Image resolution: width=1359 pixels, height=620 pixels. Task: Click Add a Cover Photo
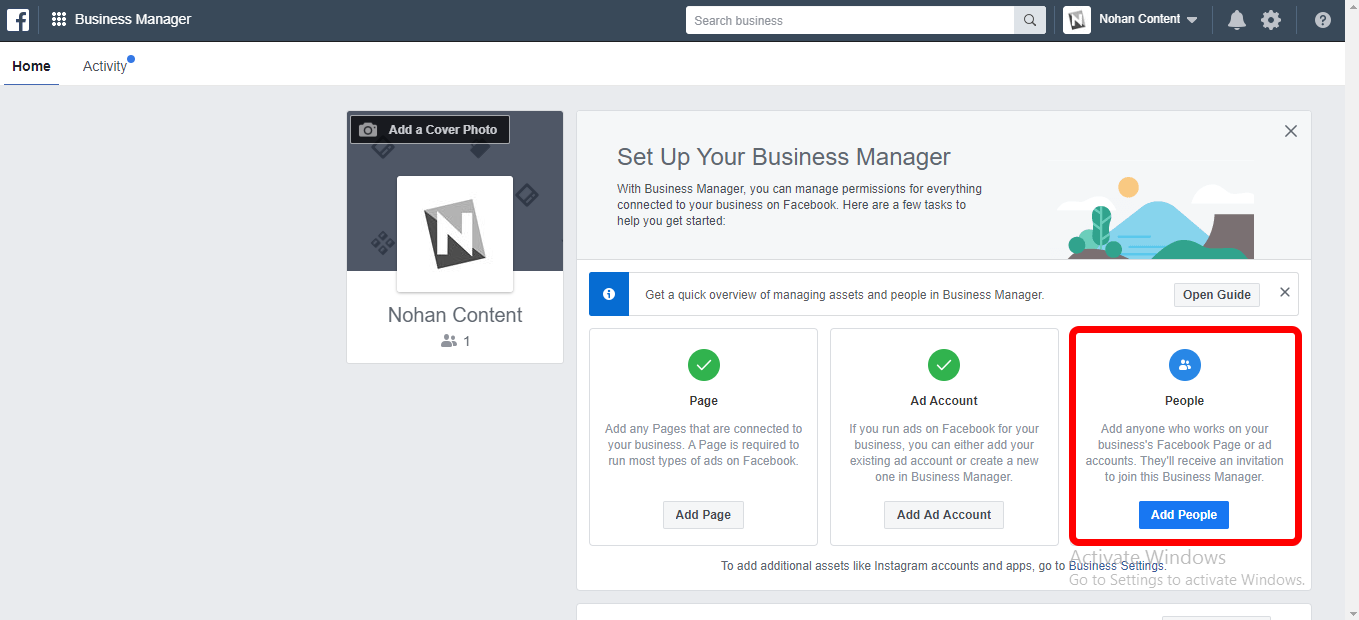430,130
